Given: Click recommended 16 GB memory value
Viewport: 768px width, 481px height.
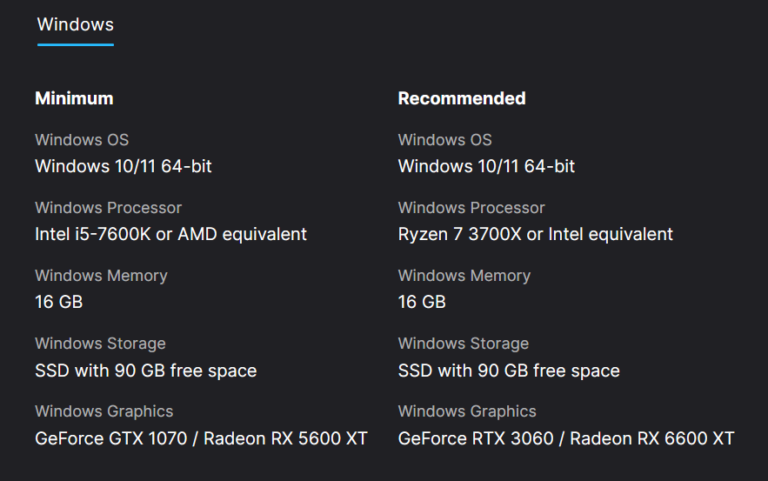Looking at the screenshot, I should (x=422, y=302).
